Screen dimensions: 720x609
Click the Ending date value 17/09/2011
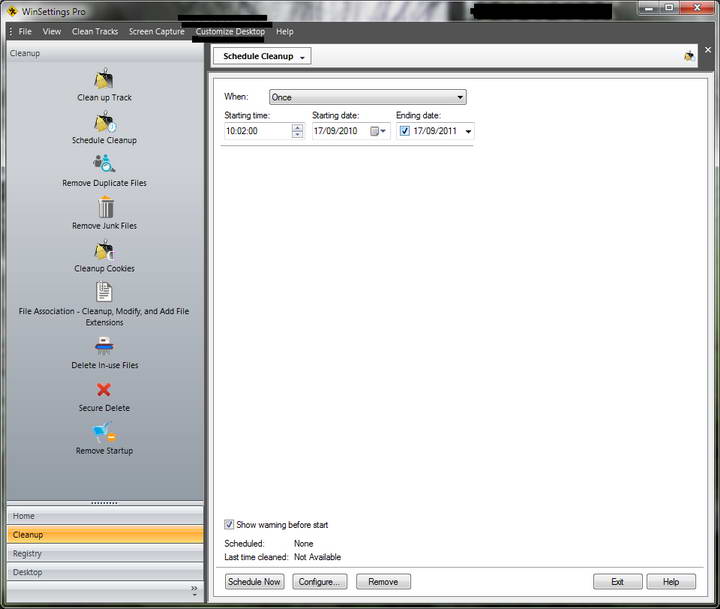[435, 131]
